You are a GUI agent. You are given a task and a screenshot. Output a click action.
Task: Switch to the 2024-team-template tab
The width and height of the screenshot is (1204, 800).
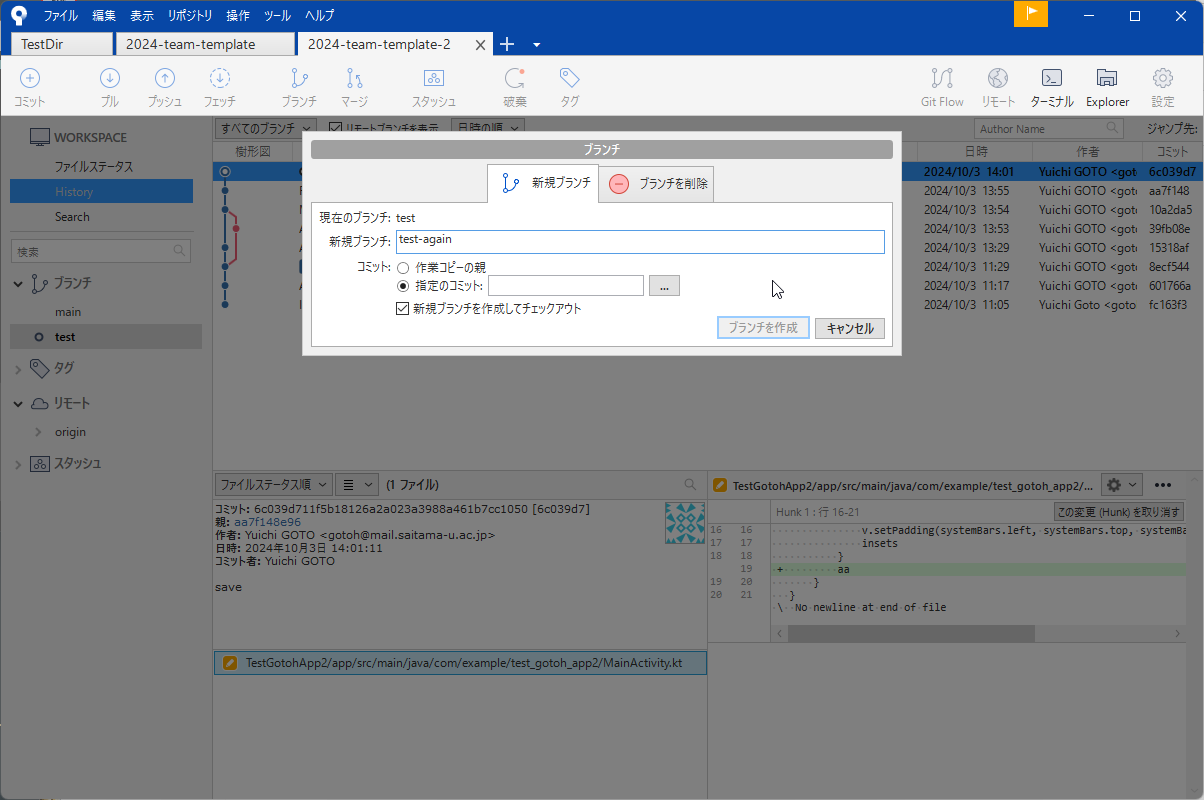point(205,44)
